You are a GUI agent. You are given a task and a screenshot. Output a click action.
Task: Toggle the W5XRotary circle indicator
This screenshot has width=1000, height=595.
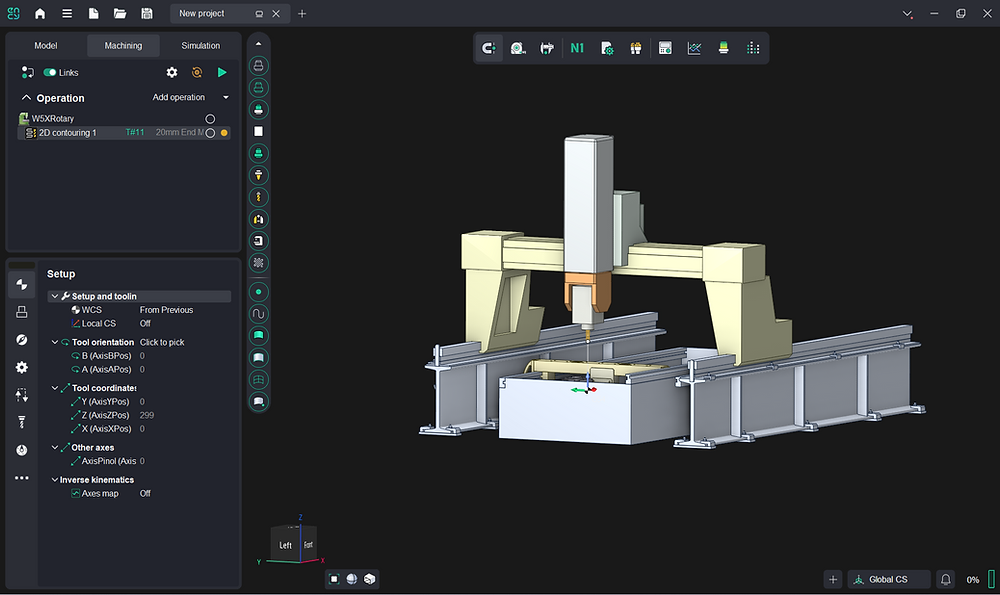[x=210, y=119]
